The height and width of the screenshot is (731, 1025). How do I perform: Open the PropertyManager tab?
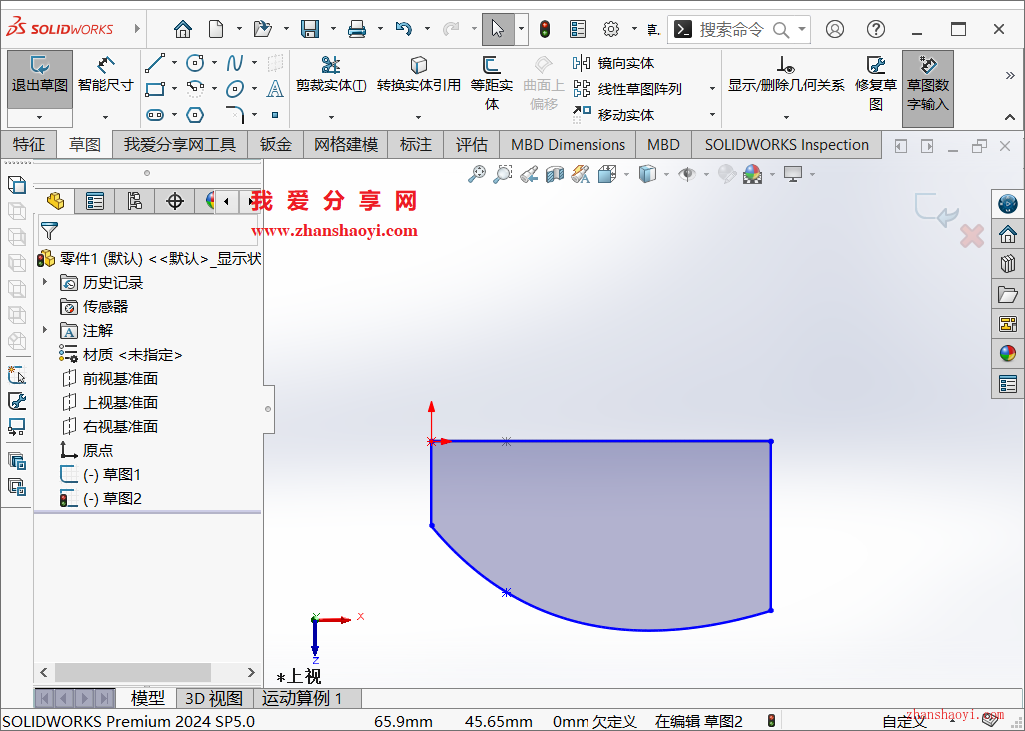[x=95, y=201]
